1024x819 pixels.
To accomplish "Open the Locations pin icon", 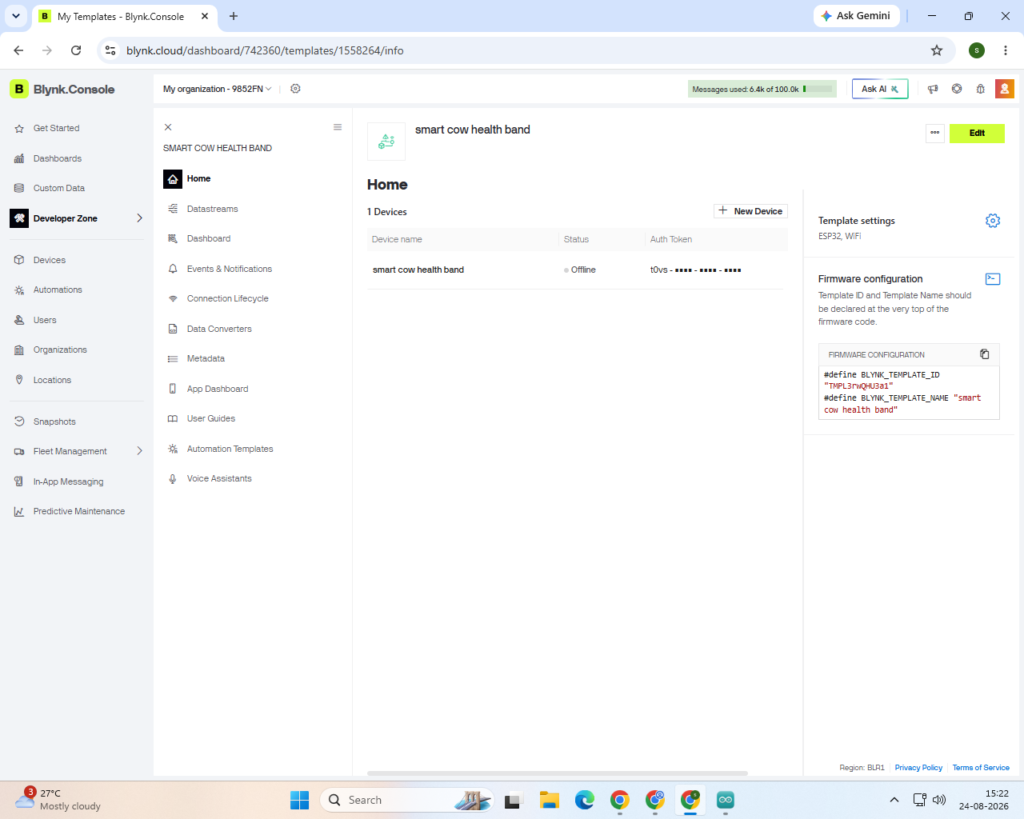I will [19, 380].
